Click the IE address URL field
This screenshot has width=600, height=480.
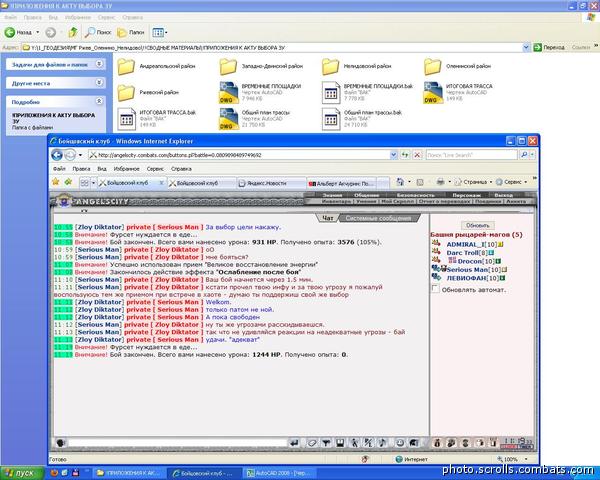[x=240, y=155]
